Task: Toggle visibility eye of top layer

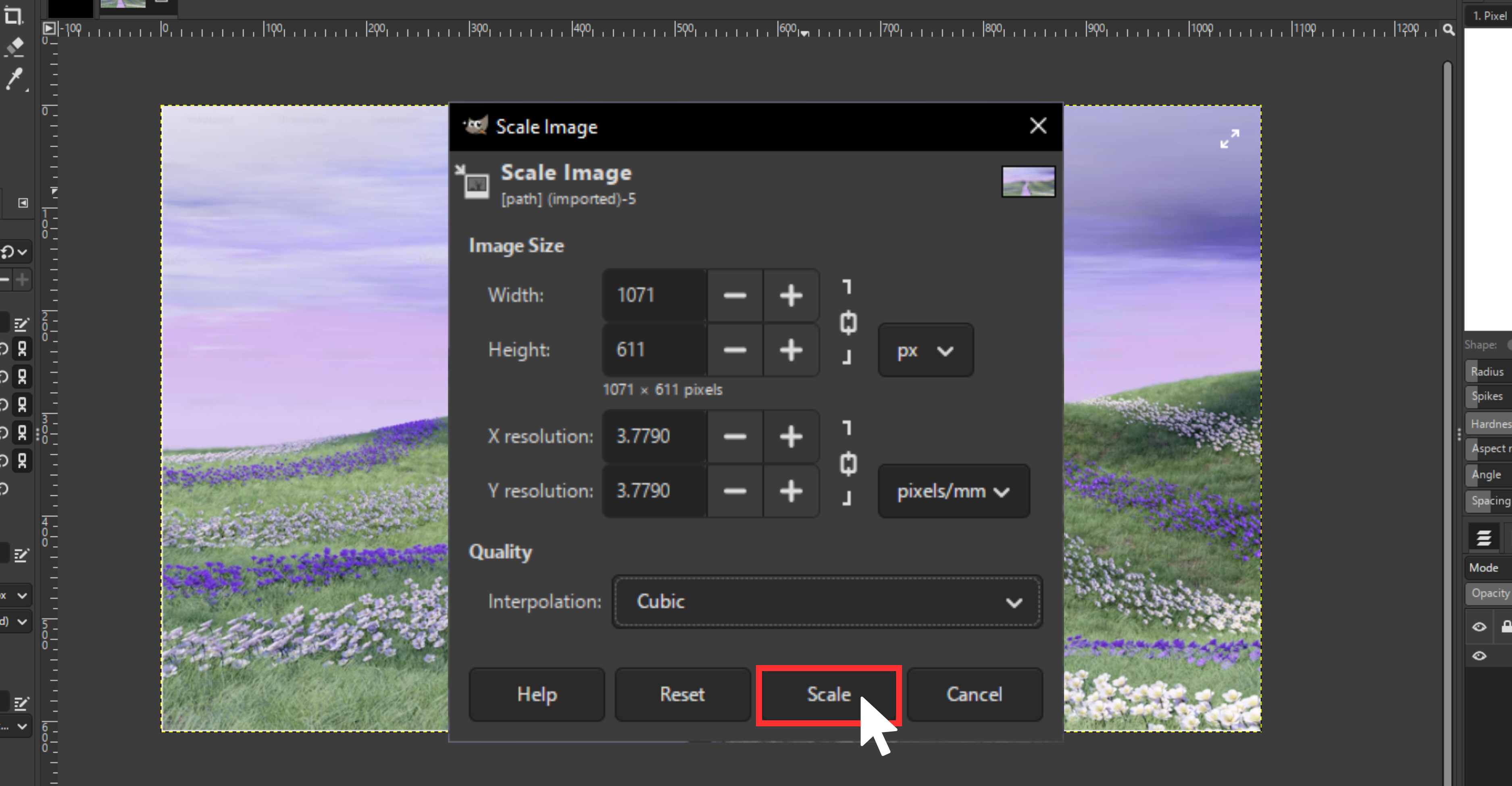Action: click(x=1479, y=627)
